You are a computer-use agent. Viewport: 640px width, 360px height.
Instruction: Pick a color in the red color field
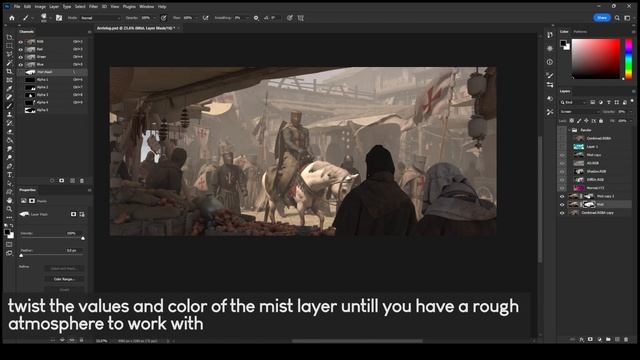click(596, 59)
